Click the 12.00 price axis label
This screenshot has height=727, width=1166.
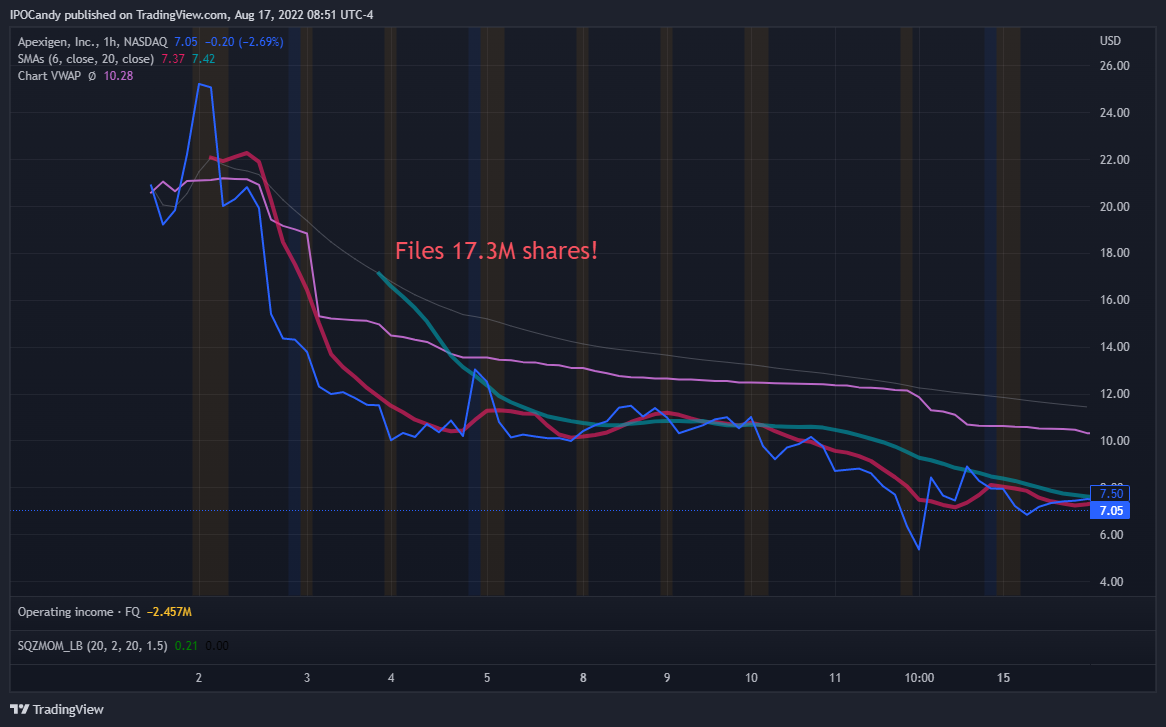click(x=1115, y=393)
